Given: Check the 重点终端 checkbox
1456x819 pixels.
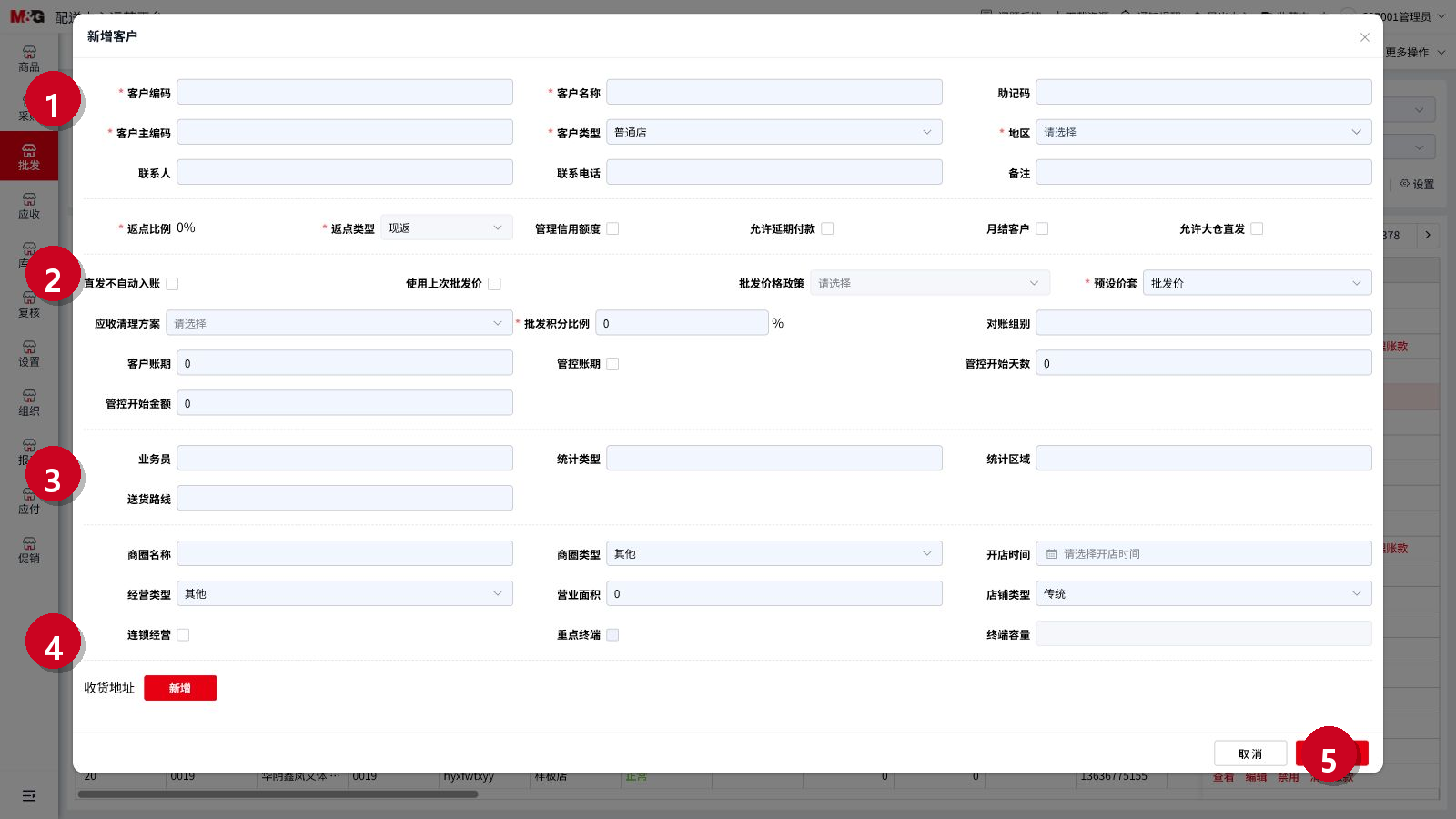Looking at the screenshot, I should pyautogui.click(x=612, y=635).
